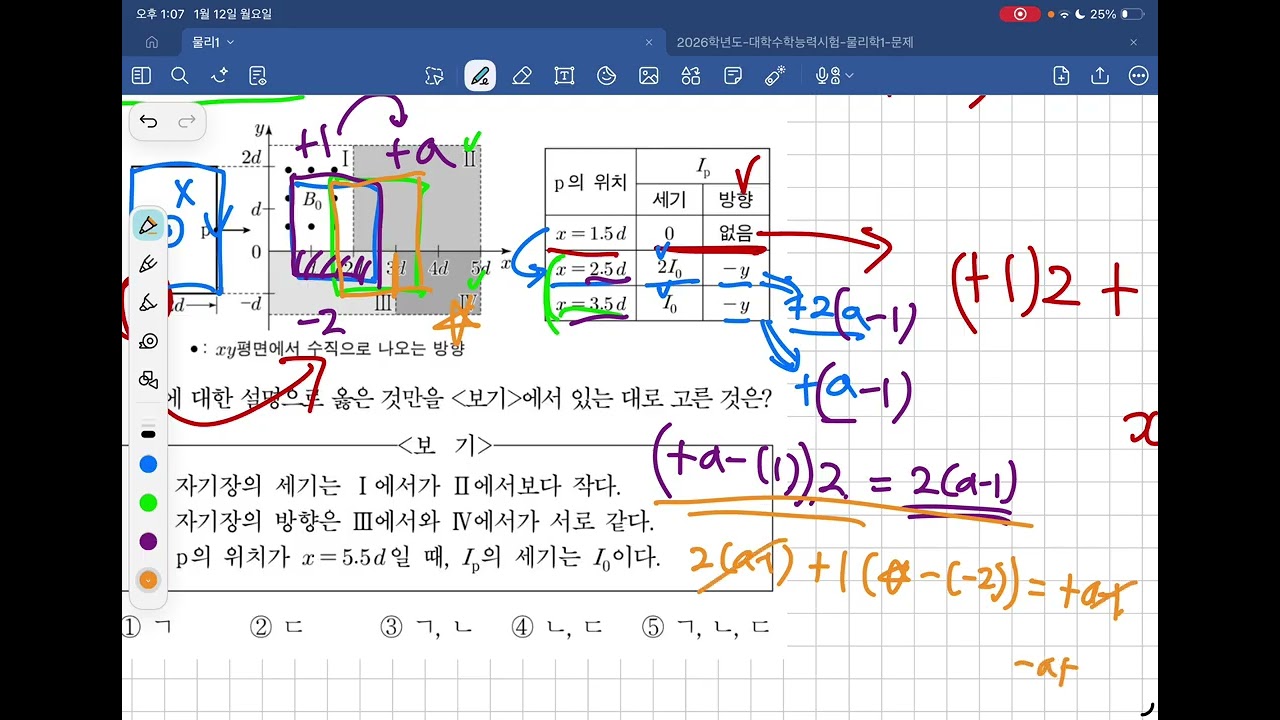Viewport: 1280px width, 720px height.
Task: Open the selected orange color options
Action: [148, 579]
